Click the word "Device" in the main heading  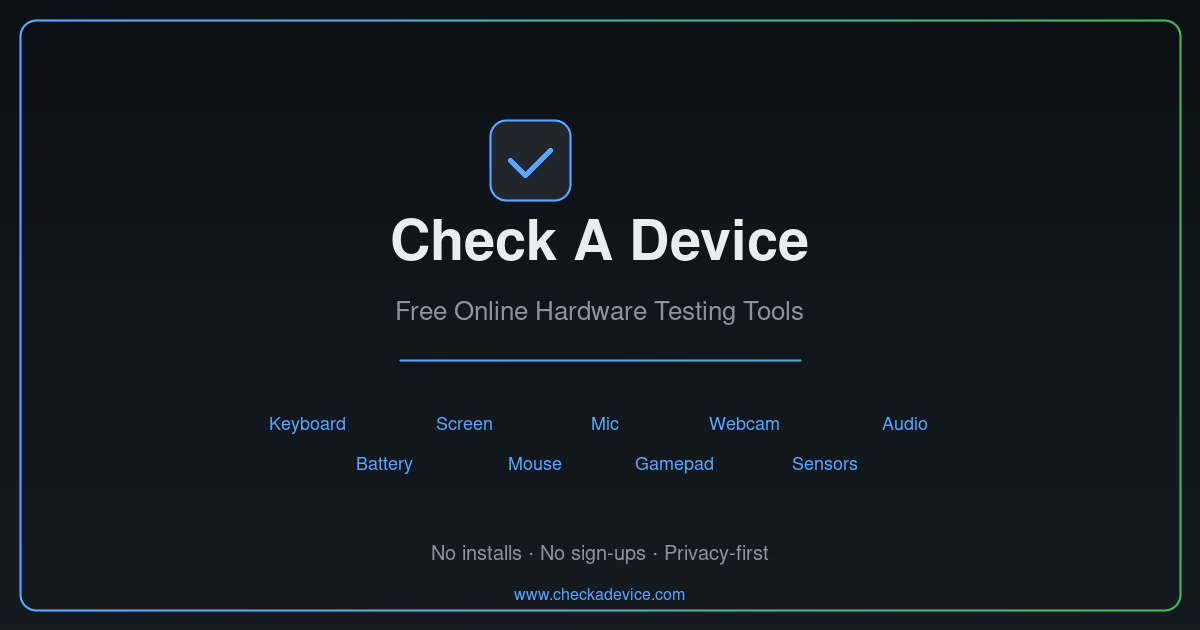[719, 241]
